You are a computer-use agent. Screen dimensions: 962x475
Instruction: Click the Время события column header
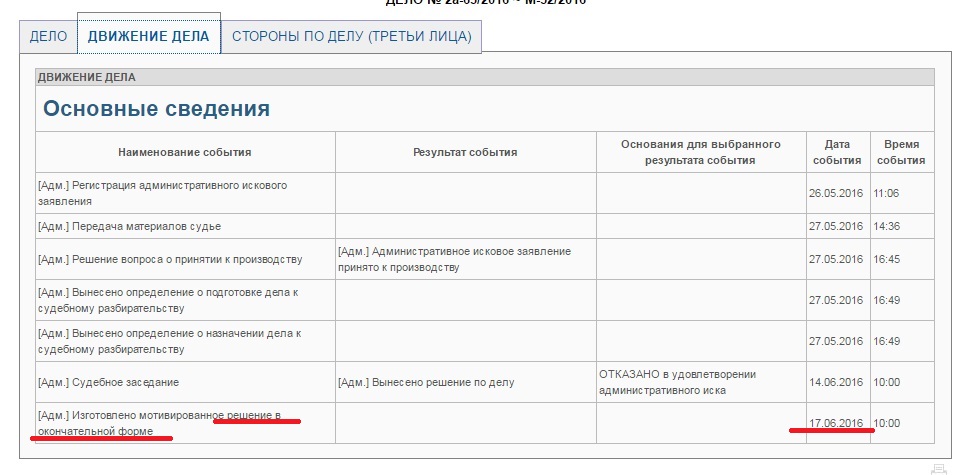[x=901, y=152]
